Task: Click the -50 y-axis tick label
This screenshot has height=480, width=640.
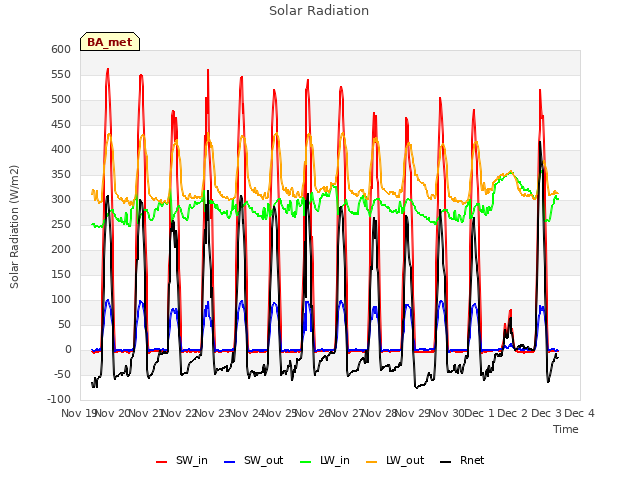Action: pyautogui.click(x=63, y=374)
